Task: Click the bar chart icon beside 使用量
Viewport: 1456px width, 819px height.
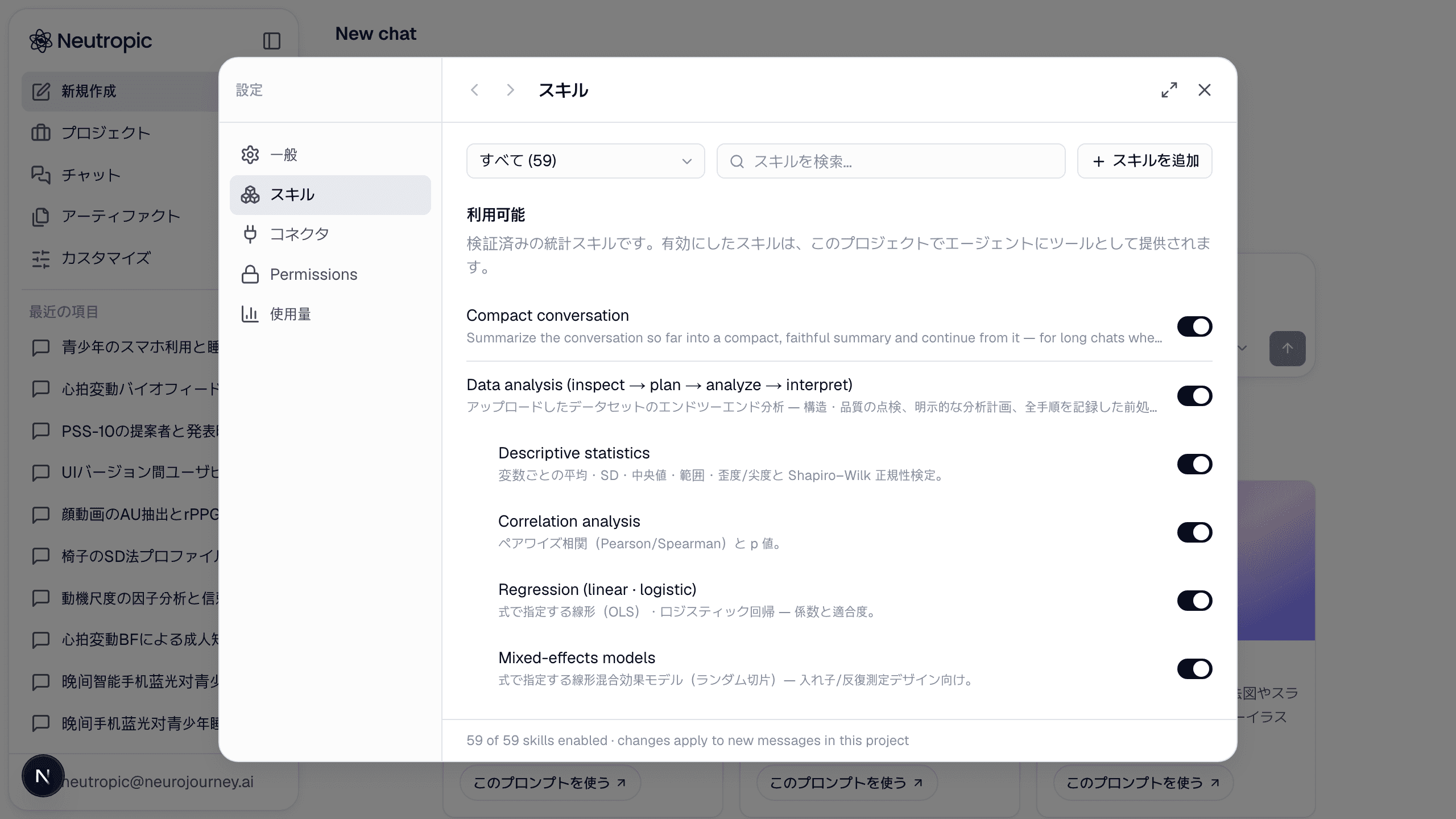Action: click(250, 314)
